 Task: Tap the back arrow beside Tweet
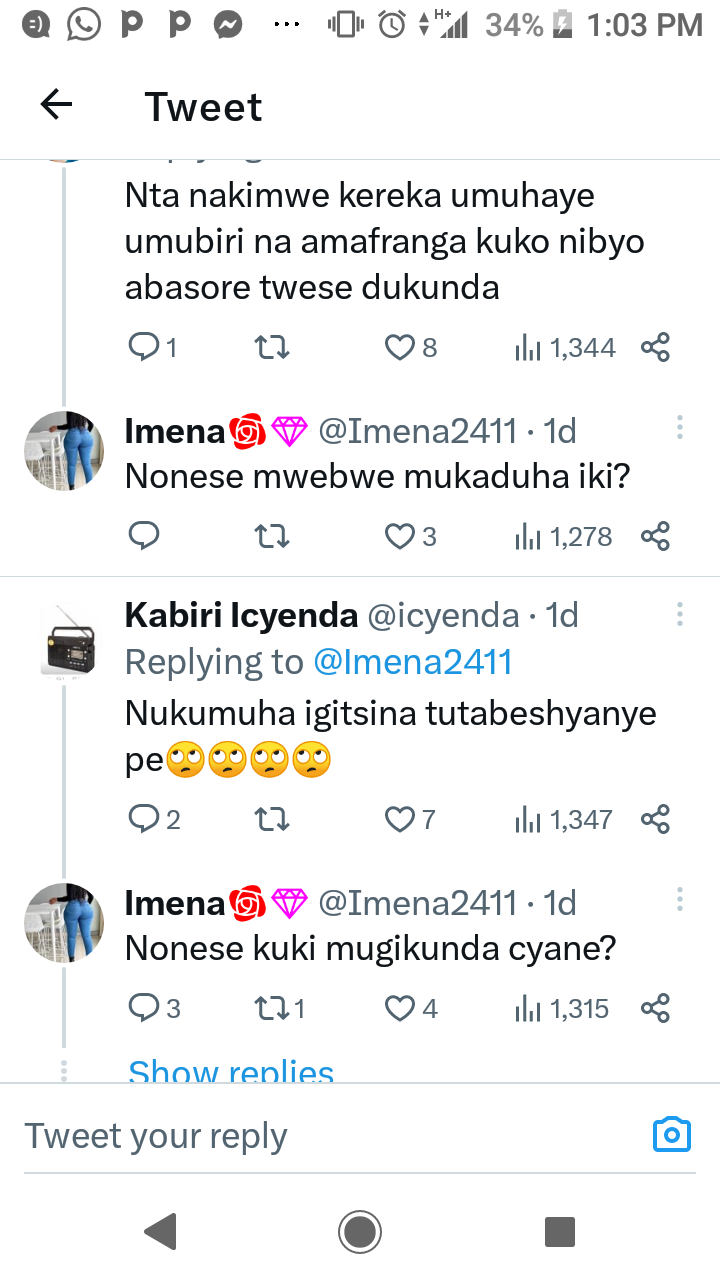click(x=56, y=105)
